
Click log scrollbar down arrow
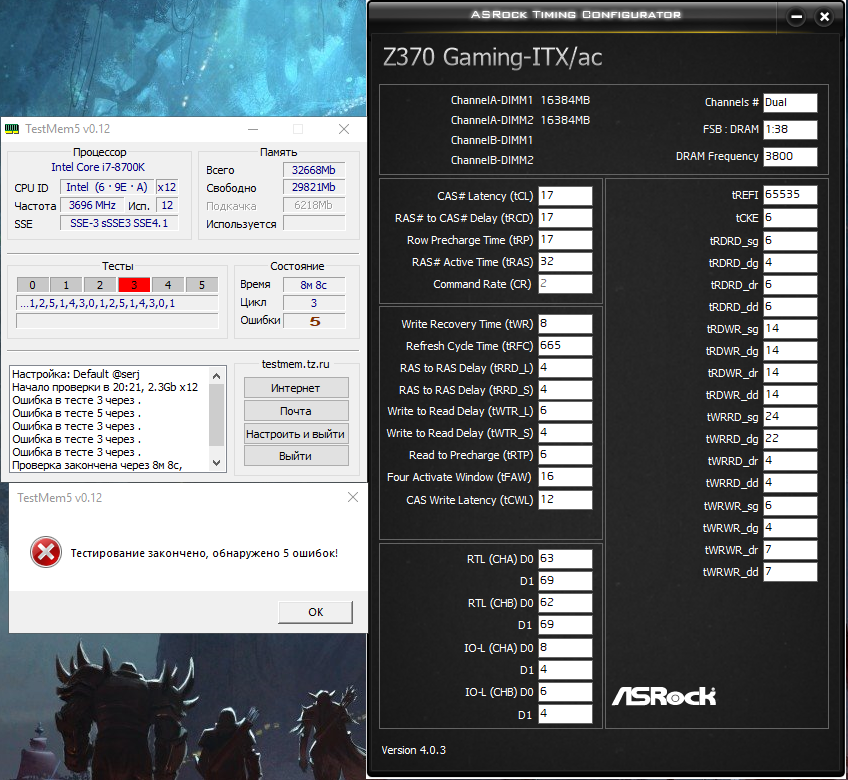[x=216, y=462]
